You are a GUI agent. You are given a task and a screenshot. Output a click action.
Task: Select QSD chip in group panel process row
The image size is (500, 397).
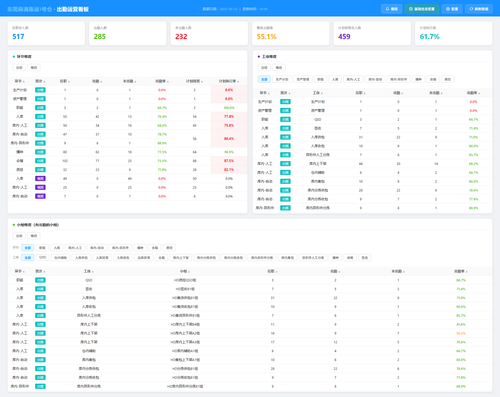pyautogui.click(x=42, y=257)
